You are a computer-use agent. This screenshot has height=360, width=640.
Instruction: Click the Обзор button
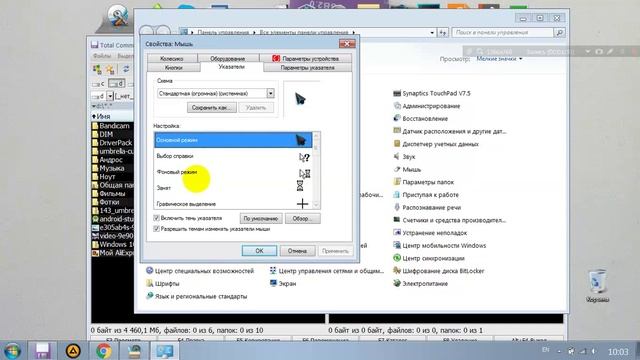pyautogui.click(x=302, y=218)
